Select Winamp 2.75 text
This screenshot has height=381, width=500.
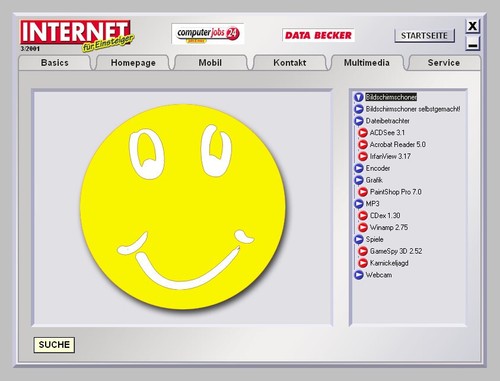point(389,228)
